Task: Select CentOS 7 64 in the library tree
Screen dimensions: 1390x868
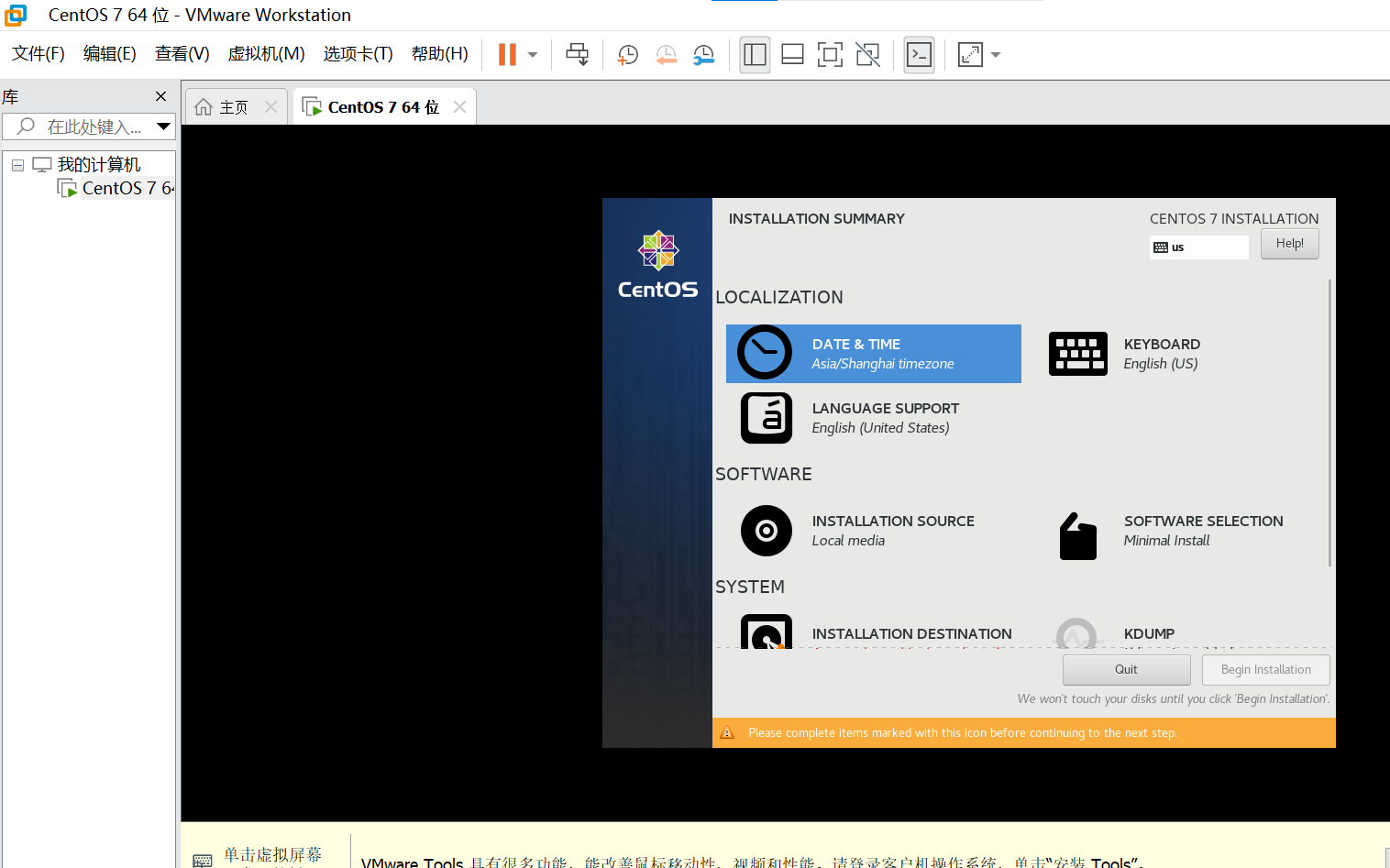Action: 116,188
